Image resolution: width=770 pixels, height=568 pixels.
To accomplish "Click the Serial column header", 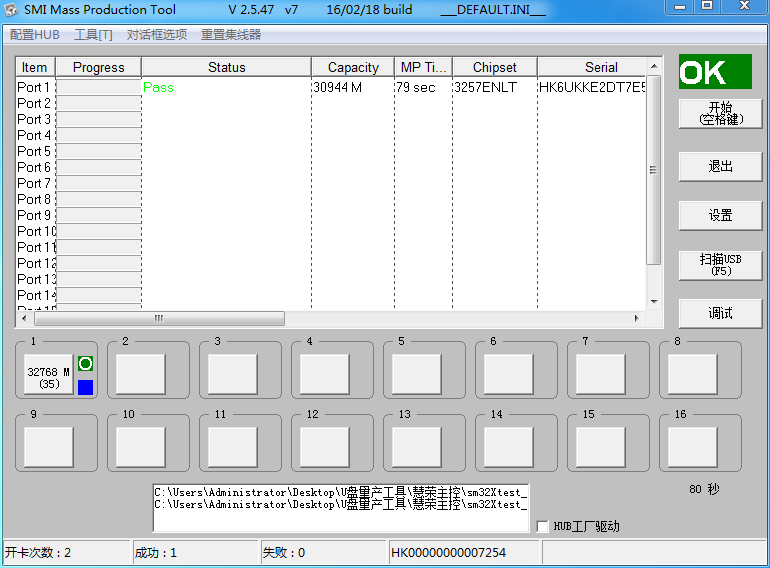I will click(592, 67).
